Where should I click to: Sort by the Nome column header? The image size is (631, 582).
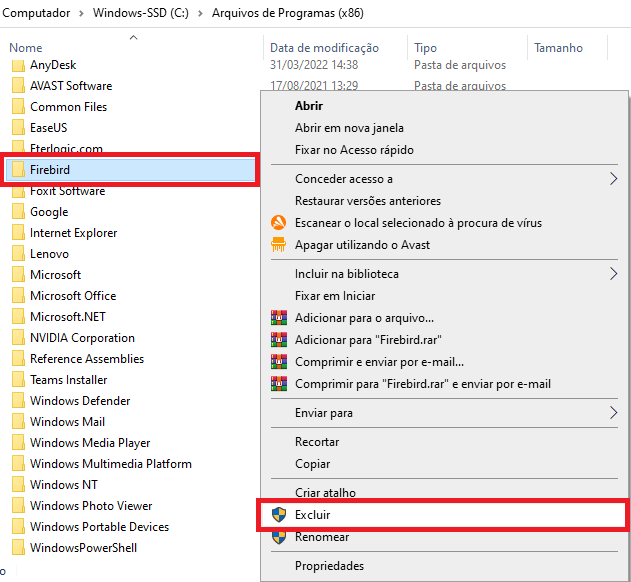pyautogui.click(x=26, y=48)
